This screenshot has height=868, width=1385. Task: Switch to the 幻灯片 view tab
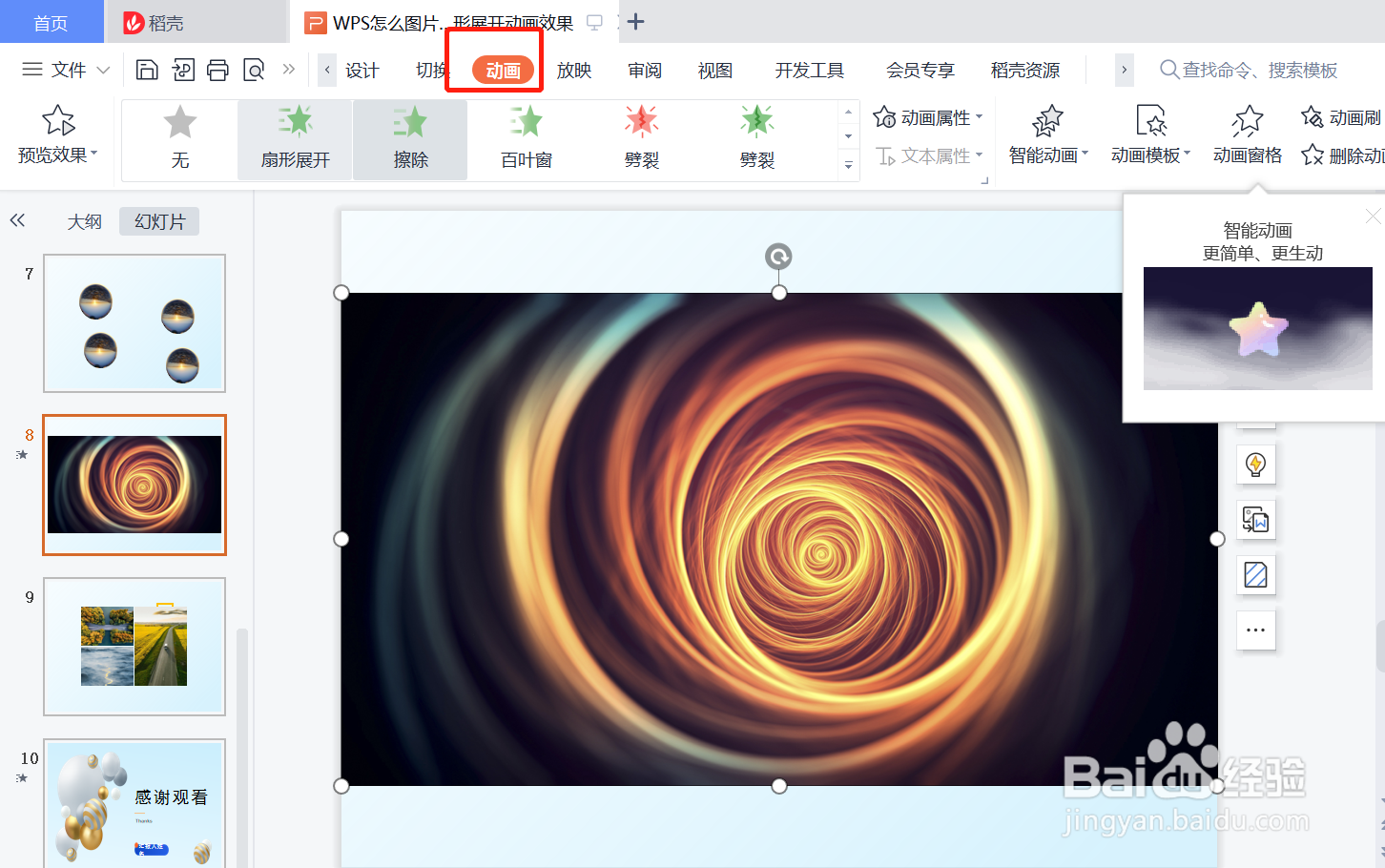pos(159,221)
